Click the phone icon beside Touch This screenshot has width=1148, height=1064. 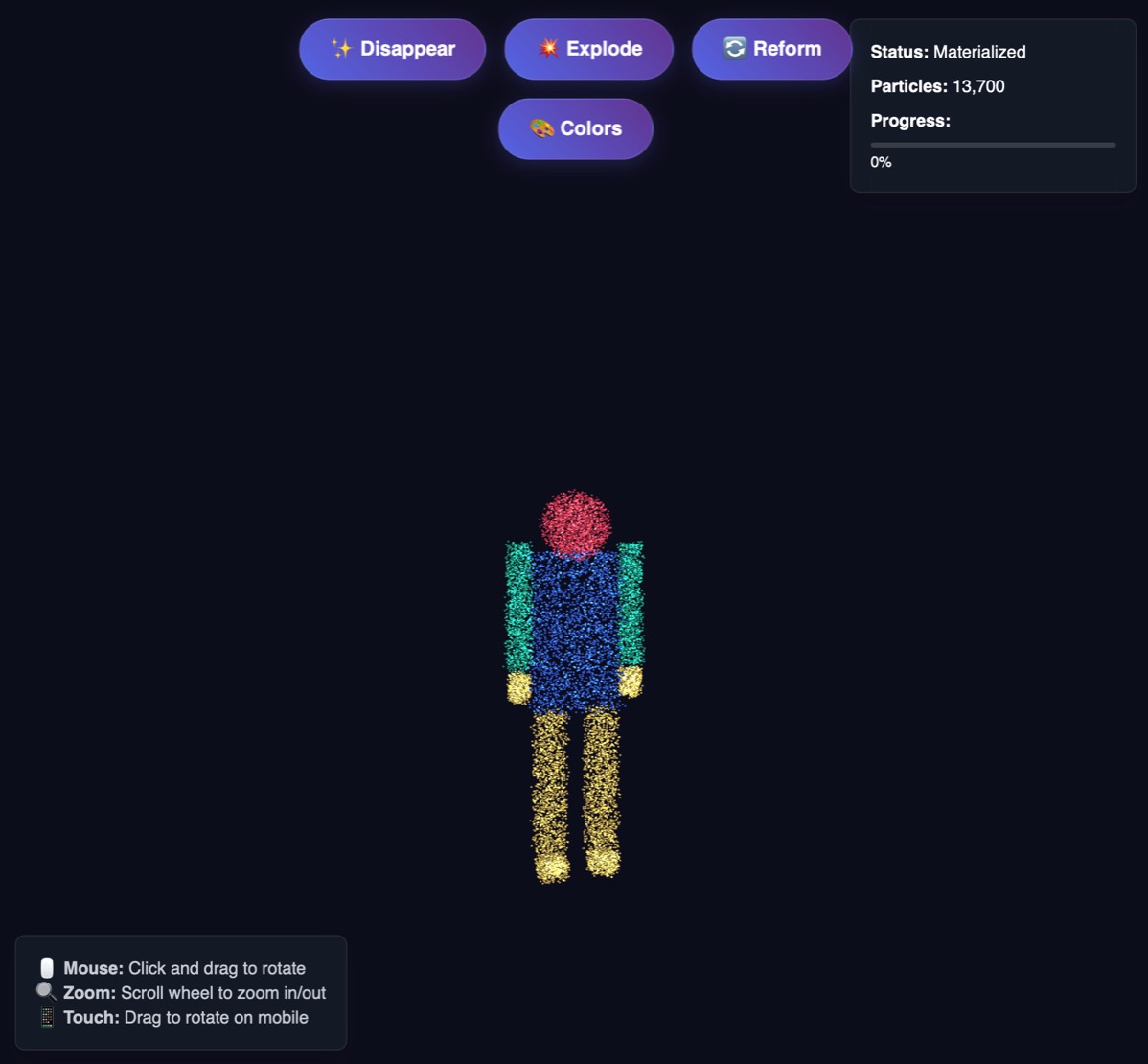(47, 1017)
